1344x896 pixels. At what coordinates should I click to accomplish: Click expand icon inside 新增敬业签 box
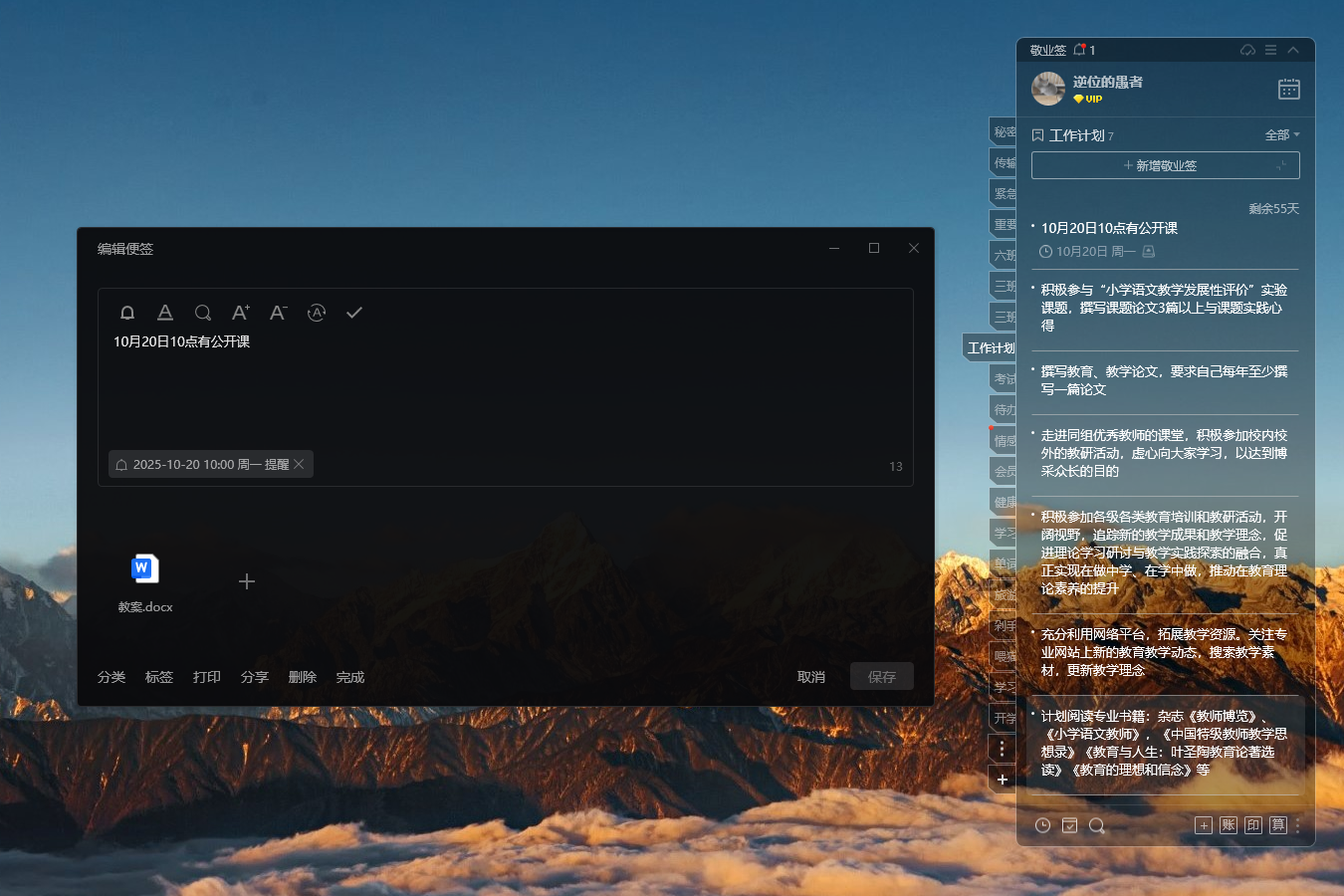pyautogui.click(x=1282, y=165)
